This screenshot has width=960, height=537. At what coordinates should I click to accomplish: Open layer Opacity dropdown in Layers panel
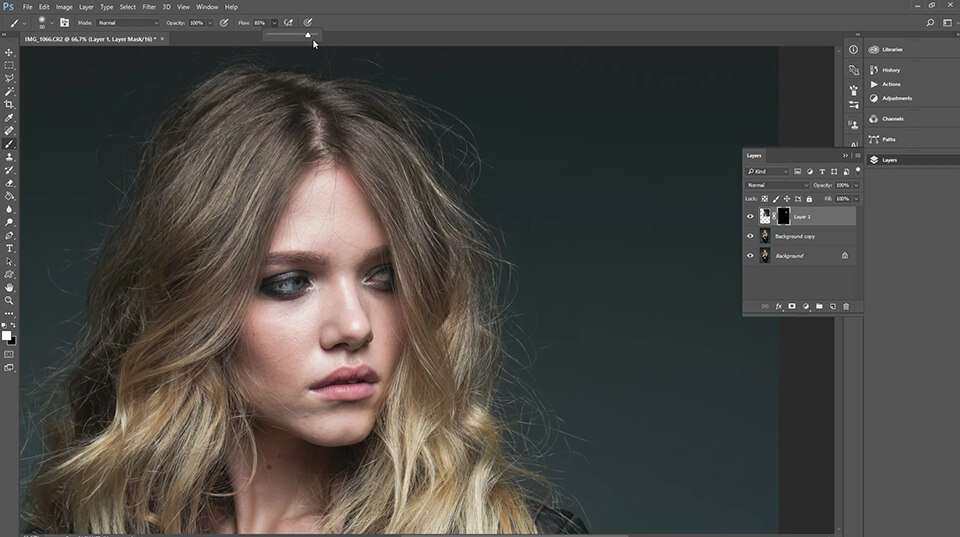(x=856, y=185)
